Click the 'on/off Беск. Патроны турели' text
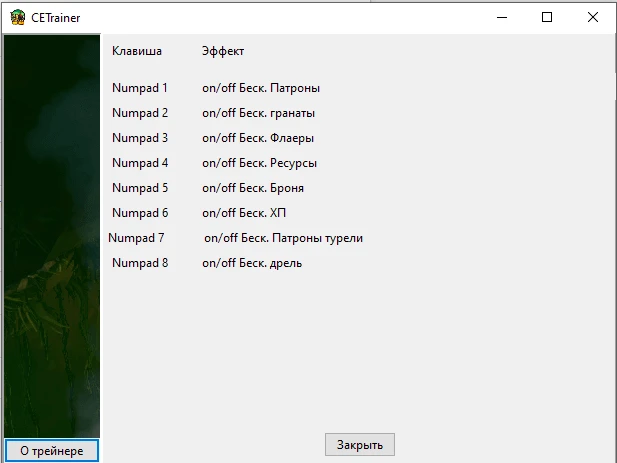 click(x=283, y=238)
